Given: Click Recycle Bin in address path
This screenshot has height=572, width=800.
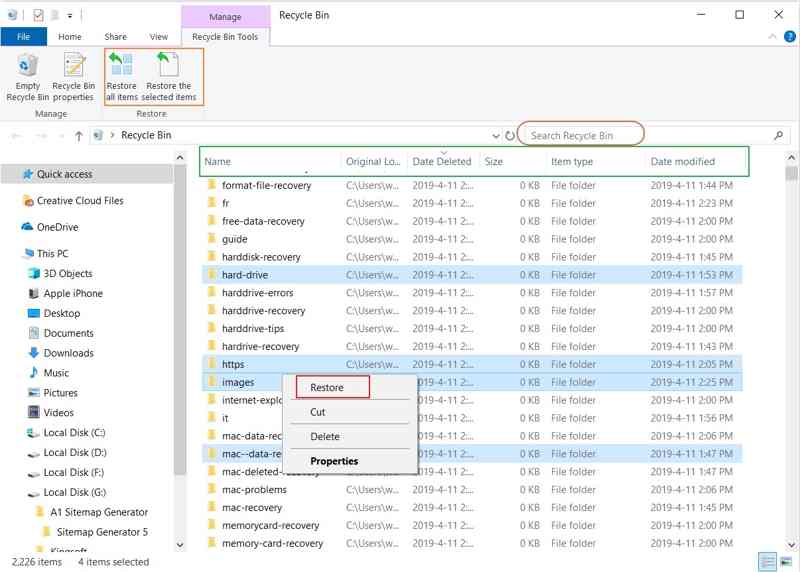Looking at the screenshot, I should point(146,135).
